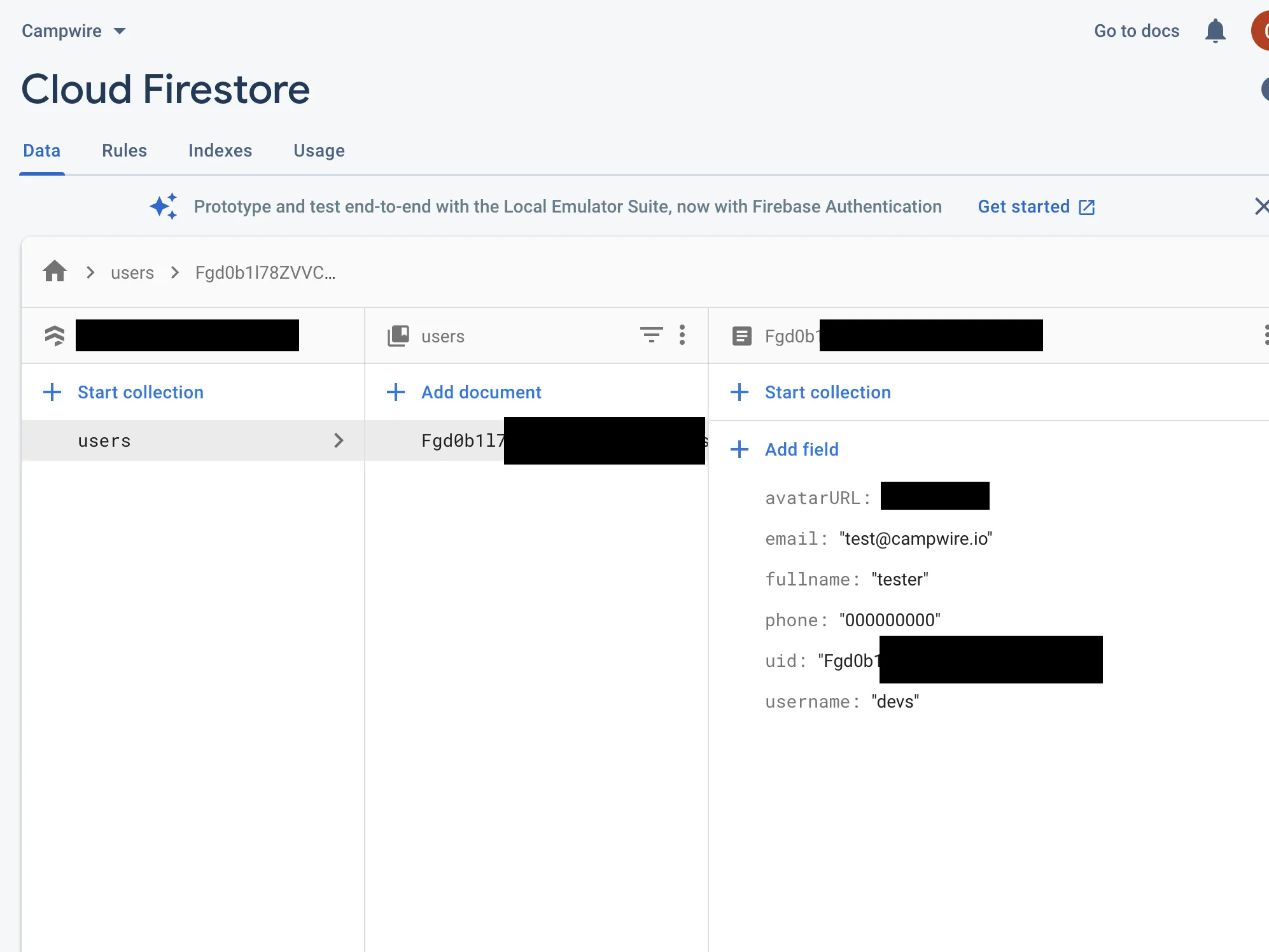Click the document icon beside Fgd0b1
The height and width of the screenshot is (952, 1269).
coord(741,335)
